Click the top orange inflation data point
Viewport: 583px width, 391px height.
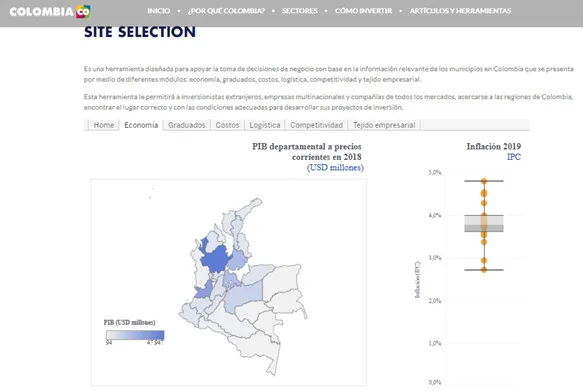(484, 181)
